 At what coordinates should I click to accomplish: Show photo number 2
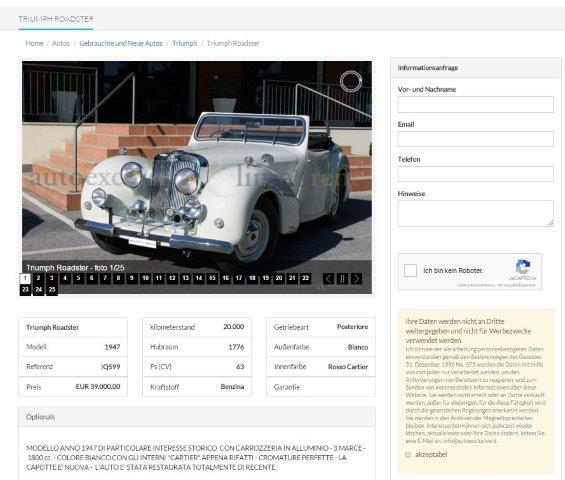coord(39,278)
